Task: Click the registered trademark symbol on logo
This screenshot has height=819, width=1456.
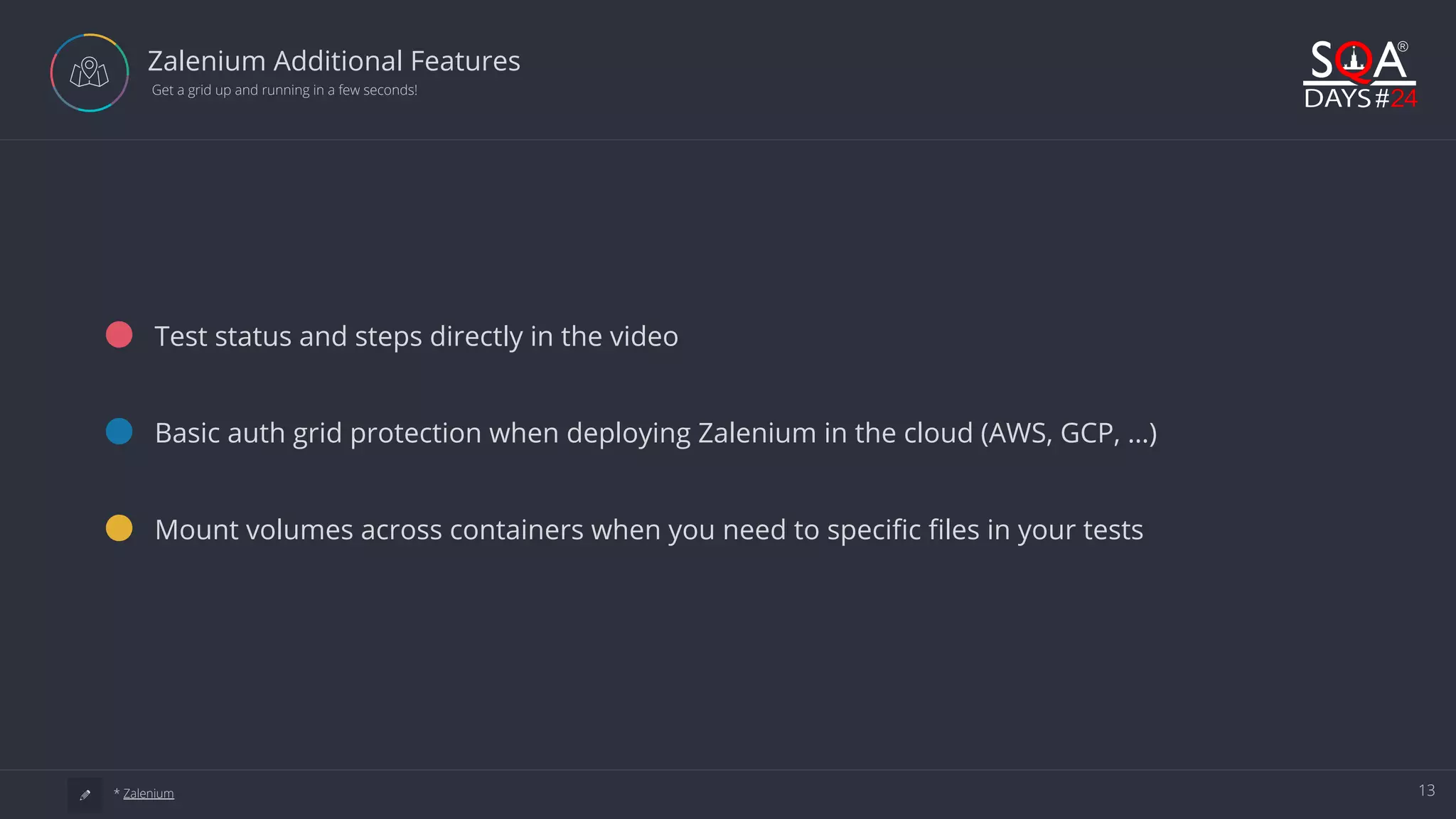Action: [x=1403, y=47]
